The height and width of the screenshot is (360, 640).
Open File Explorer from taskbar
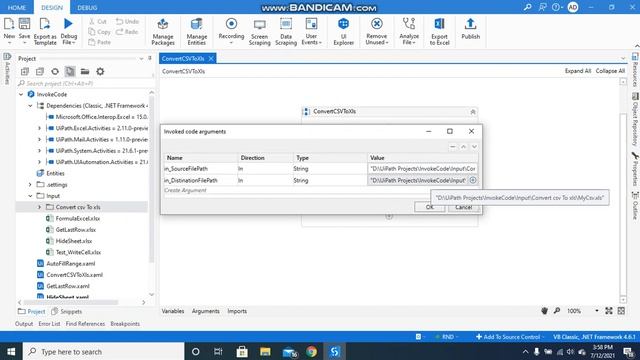[265, 351]
